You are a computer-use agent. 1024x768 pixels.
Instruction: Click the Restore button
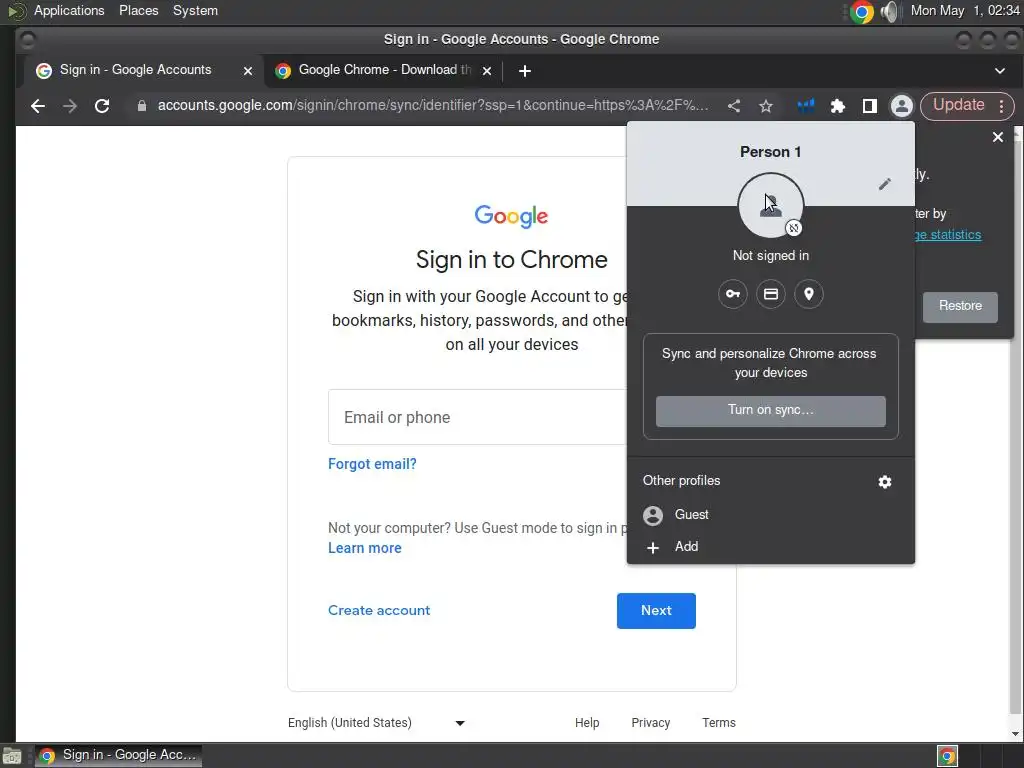[x=960, y=306]
